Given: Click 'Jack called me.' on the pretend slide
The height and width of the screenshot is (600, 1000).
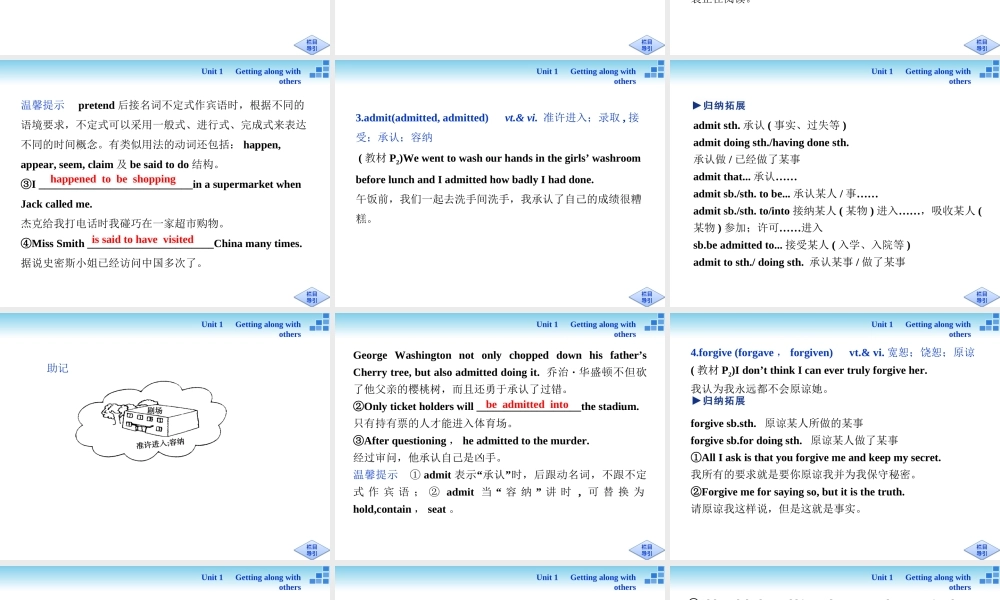Looking at the screenshot, I should point(57,204).
